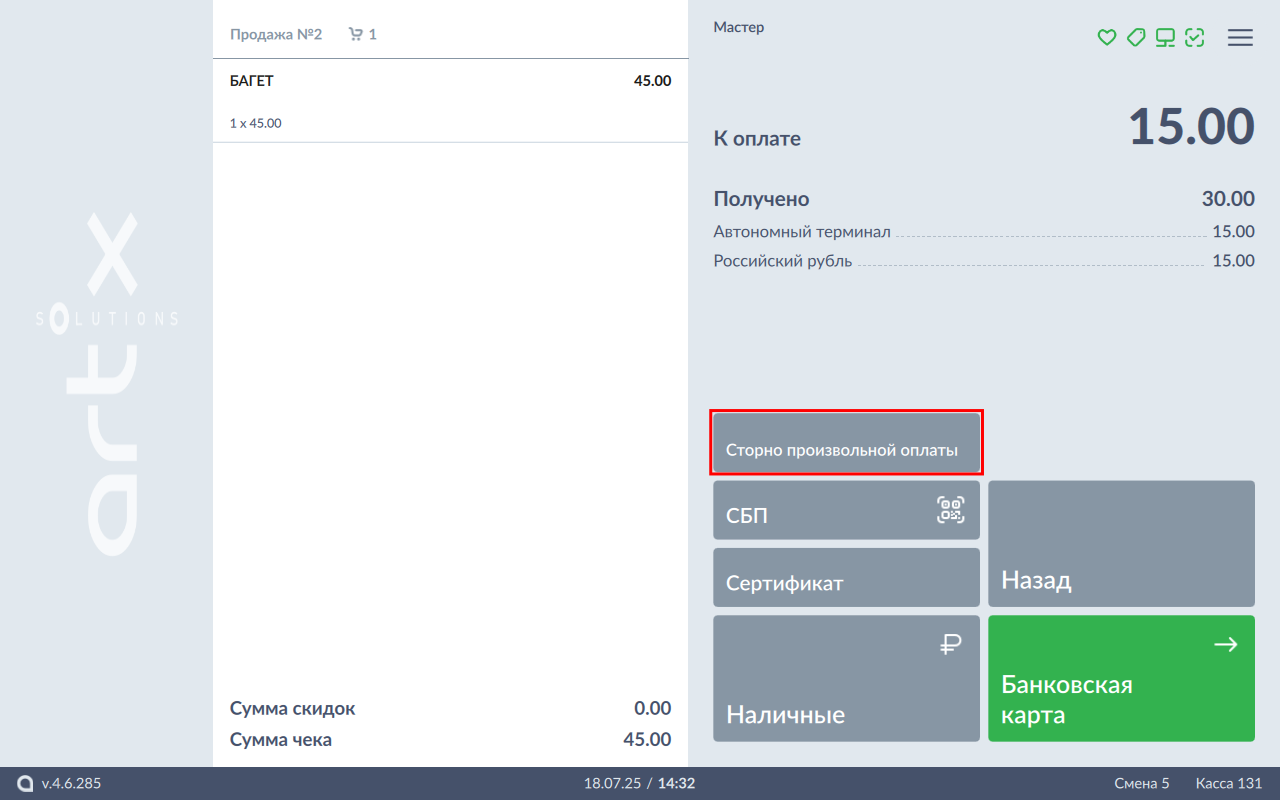Go back with the Назад button
Image resolution: width=1280 pixels, height=800 pixels.
[x=1121, y=544]
